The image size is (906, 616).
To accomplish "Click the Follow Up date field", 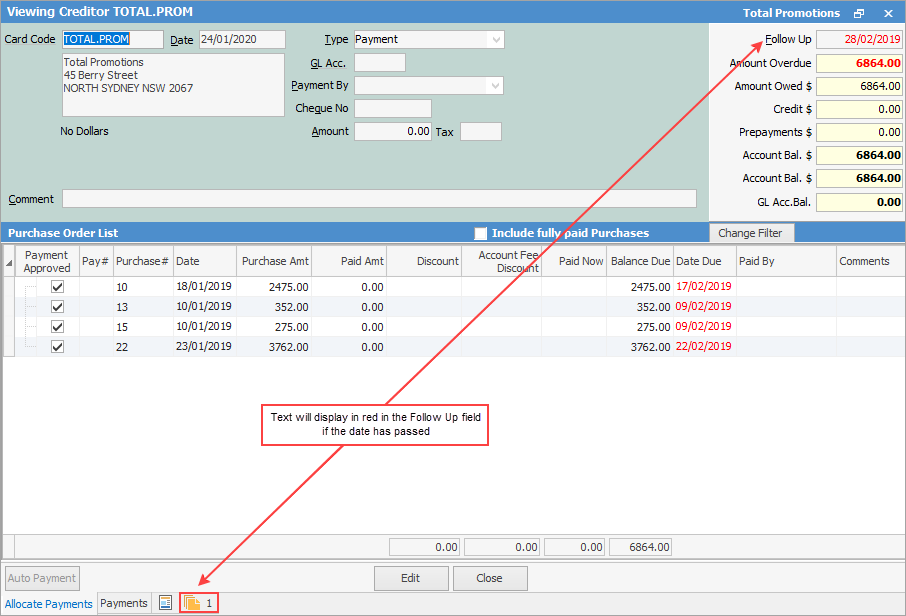I will tap(859, 39).
